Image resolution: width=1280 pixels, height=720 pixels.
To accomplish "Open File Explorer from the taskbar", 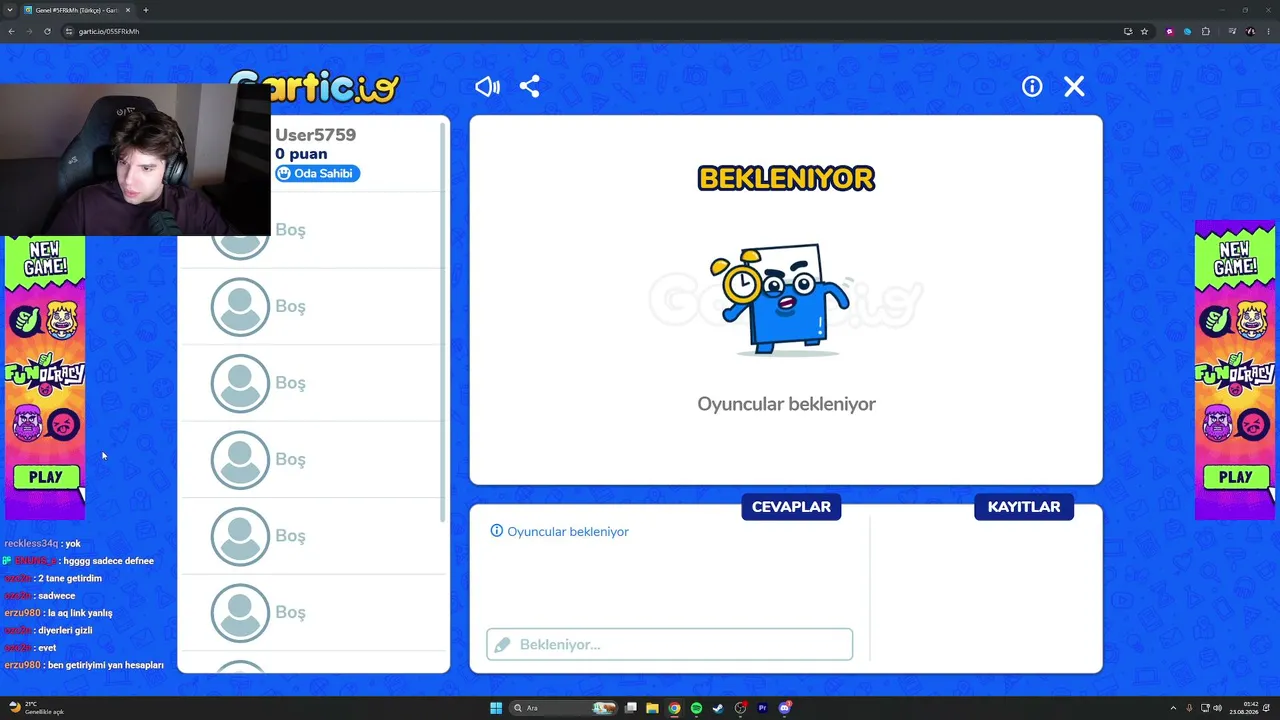I will click(652, 708).
